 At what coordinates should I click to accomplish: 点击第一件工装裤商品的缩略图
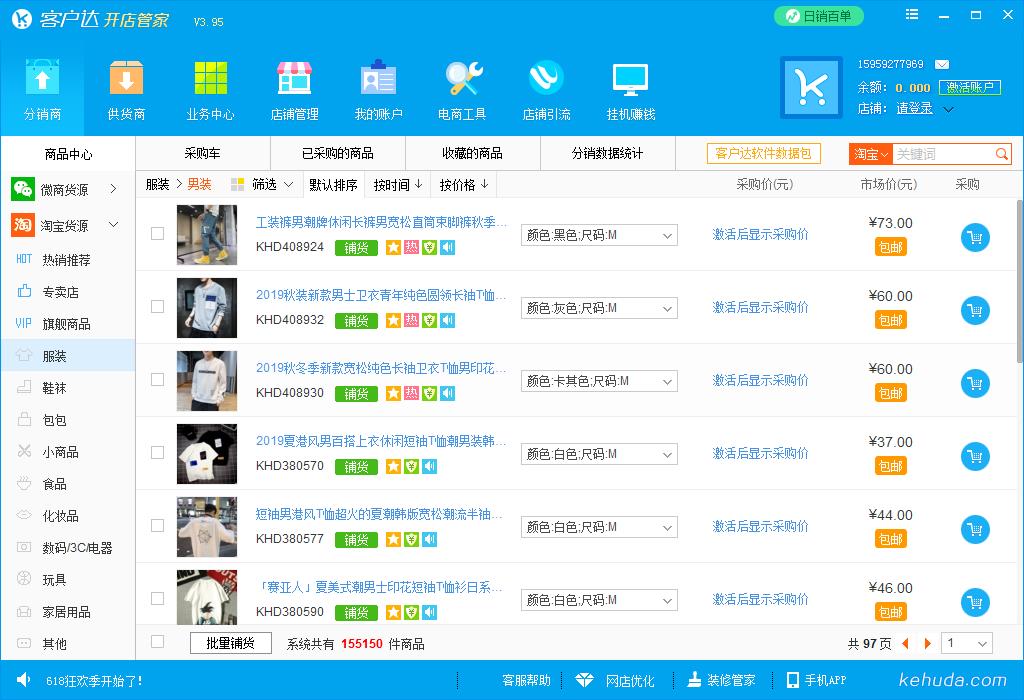click(207, 235)
